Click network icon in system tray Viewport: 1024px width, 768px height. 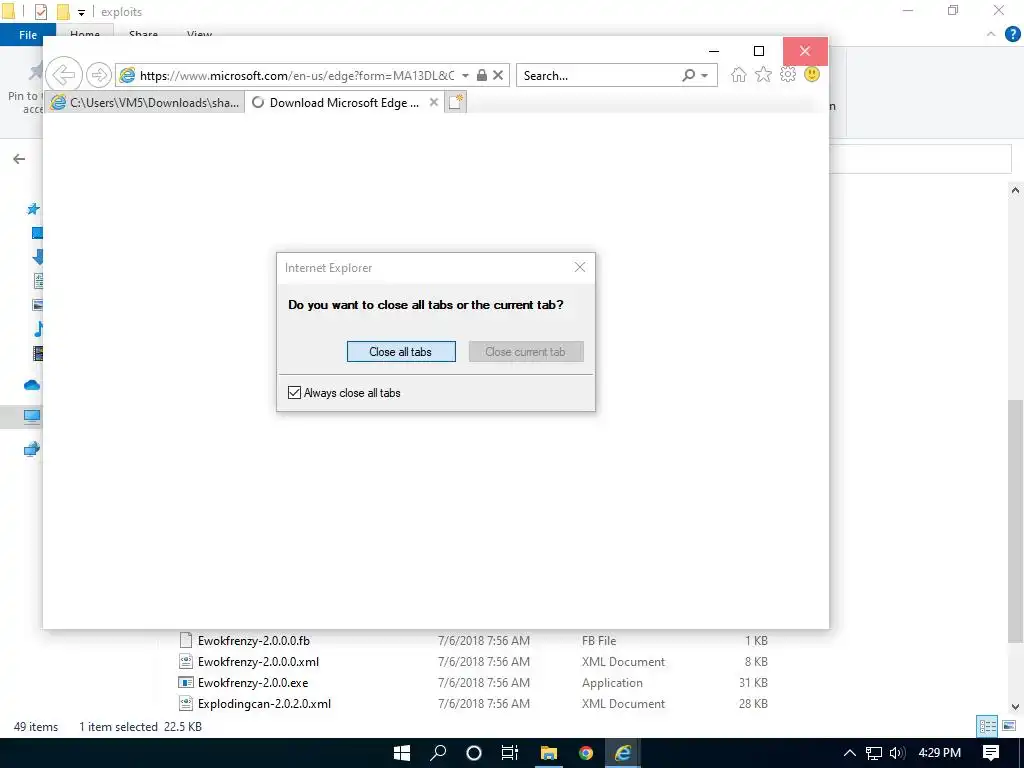click(874, 753)
